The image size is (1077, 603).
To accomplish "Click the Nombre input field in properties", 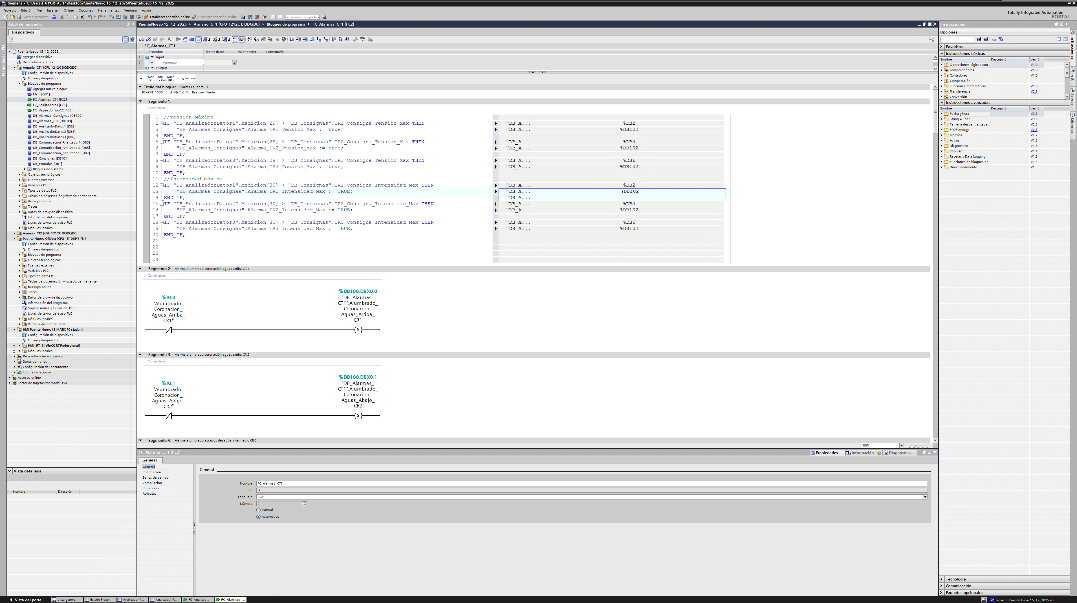I will click(x=591, y=483).
